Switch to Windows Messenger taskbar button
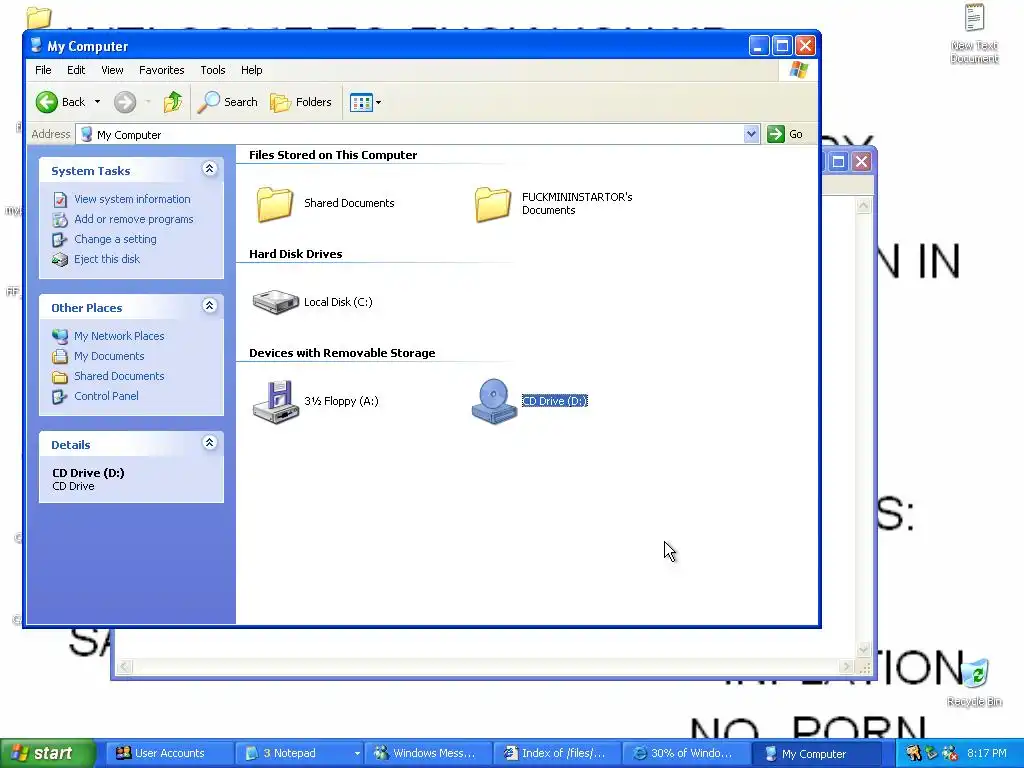 (427, 754)
